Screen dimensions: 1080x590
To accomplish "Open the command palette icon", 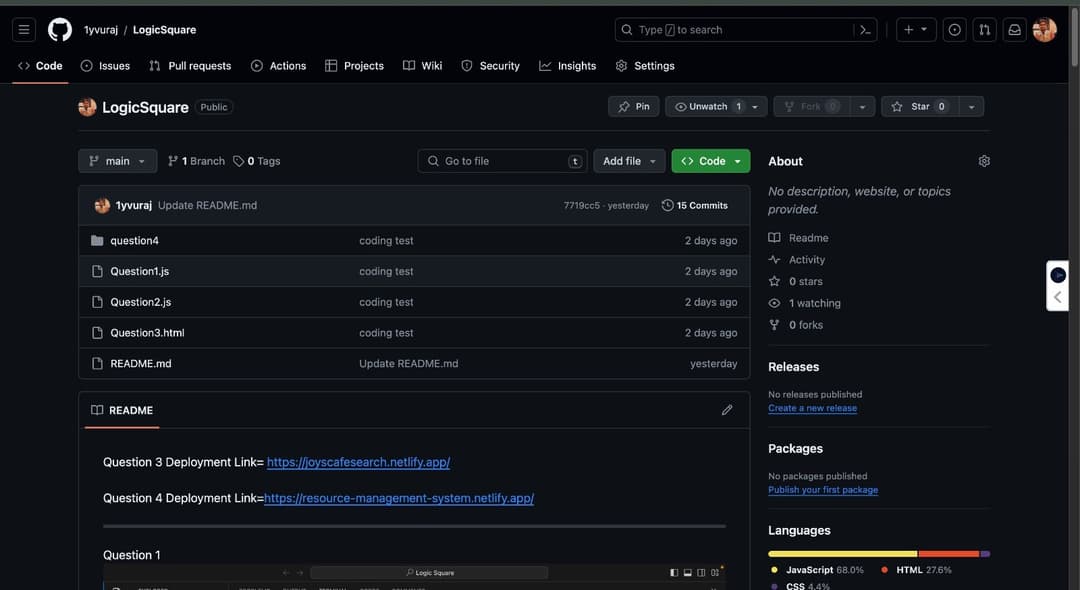I will pyautogui.click(x=865, y=30).
